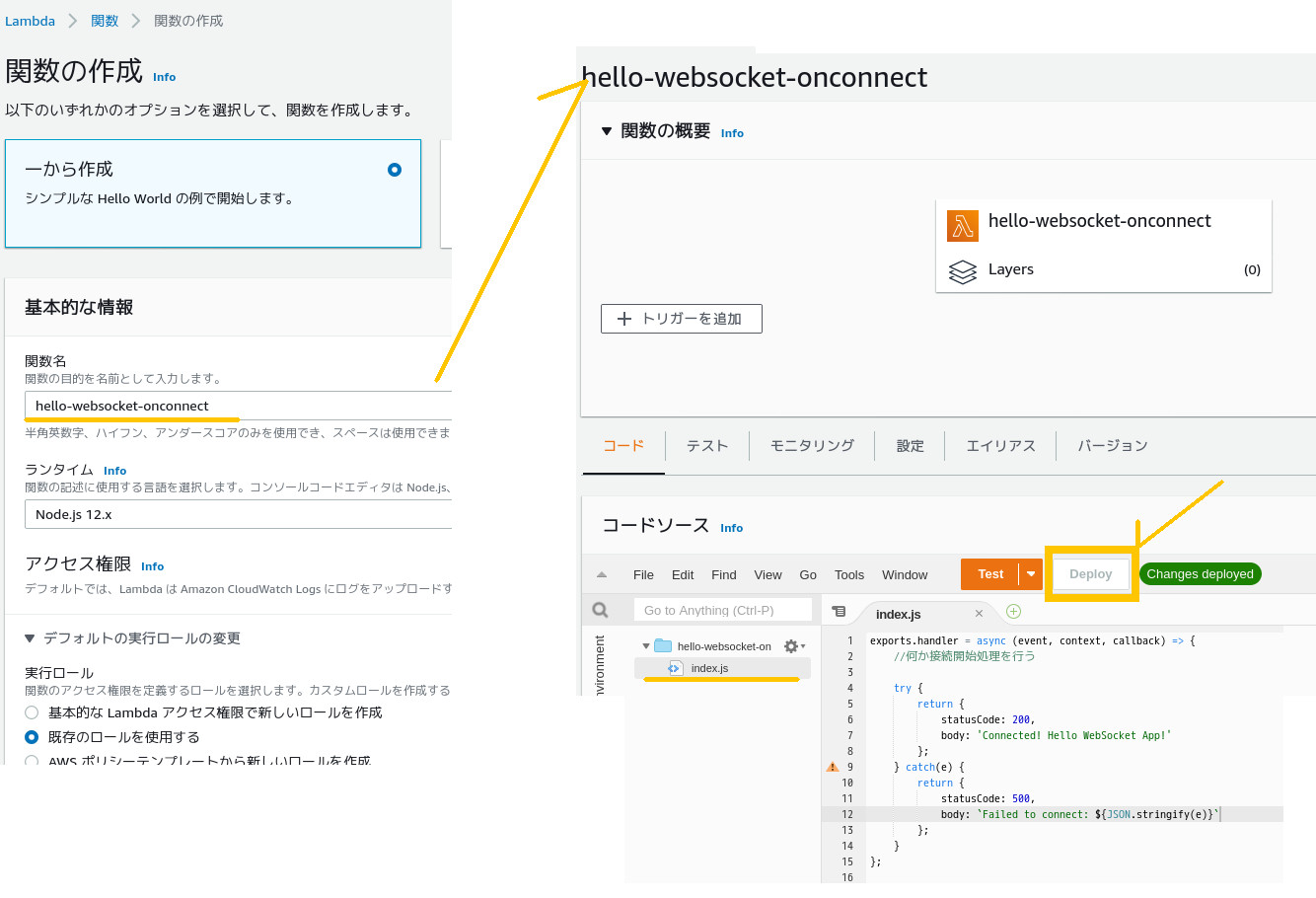Click 関数 breadcrumb link

point(105,21)
